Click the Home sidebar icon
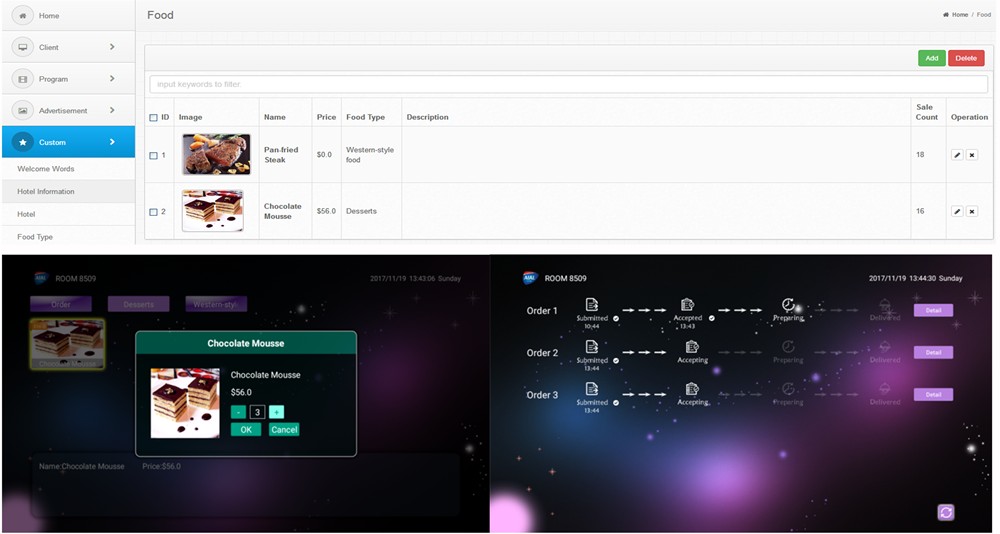This screenshot has width=1000, height=534. pyautogui.click(x=23, y=15)
